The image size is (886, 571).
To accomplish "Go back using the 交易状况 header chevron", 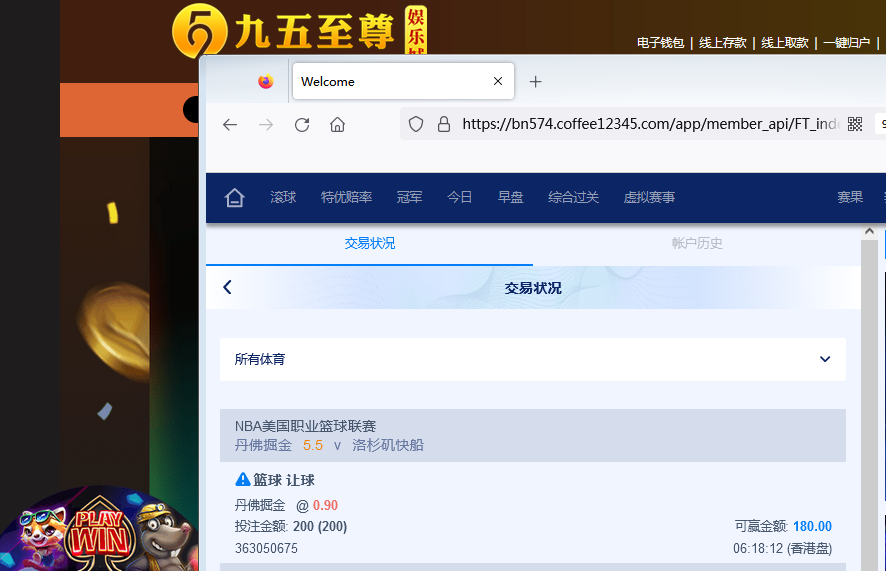I will [227, 288].
